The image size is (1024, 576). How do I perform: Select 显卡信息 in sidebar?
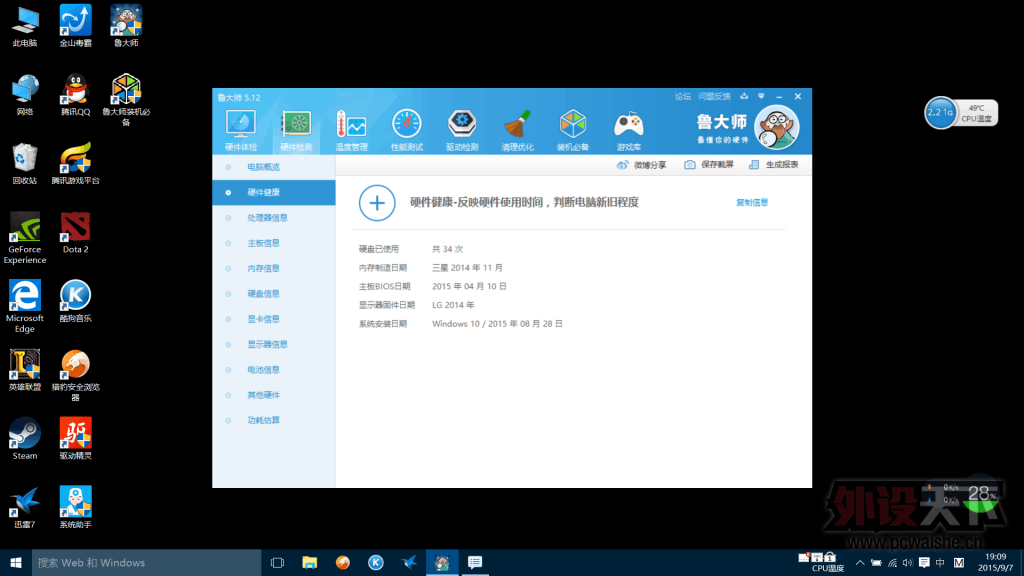(x=263, y=319)
